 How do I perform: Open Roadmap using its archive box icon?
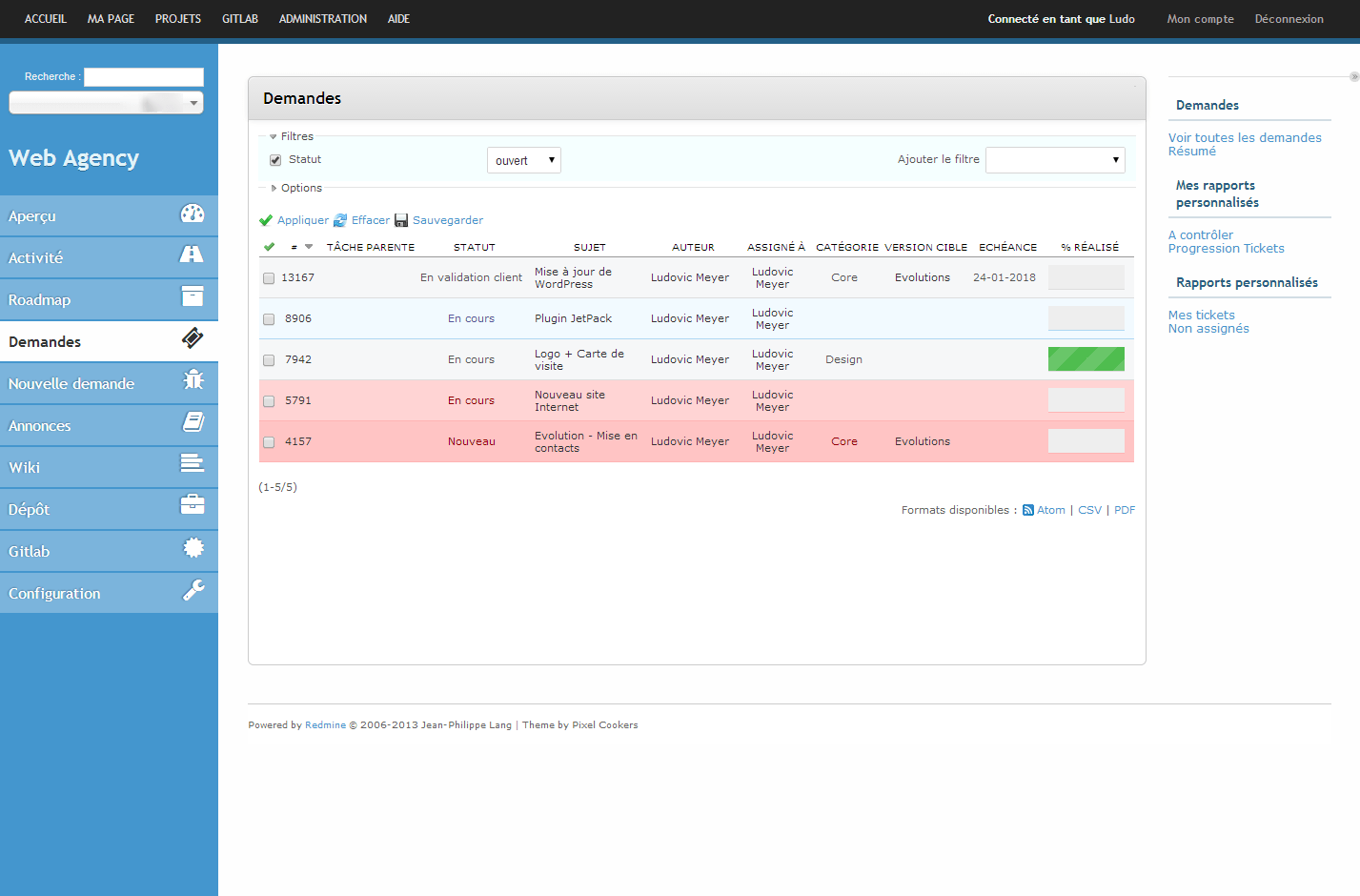[x=193, y=296]
